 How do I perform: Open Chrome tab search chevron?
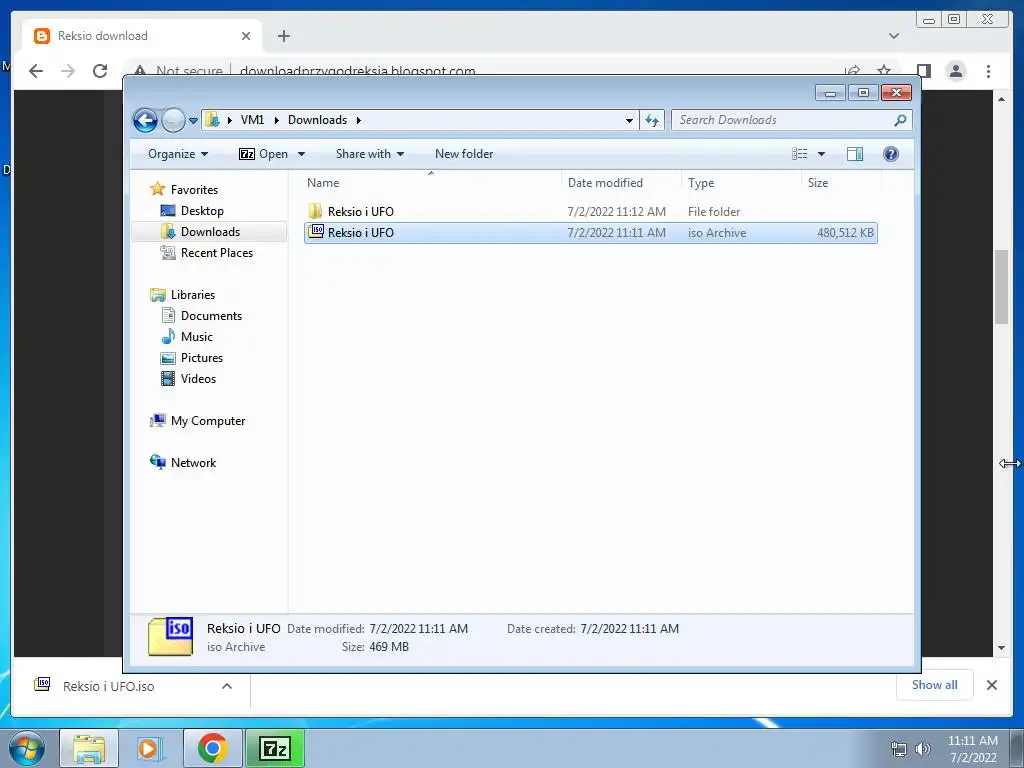point(894,36)
